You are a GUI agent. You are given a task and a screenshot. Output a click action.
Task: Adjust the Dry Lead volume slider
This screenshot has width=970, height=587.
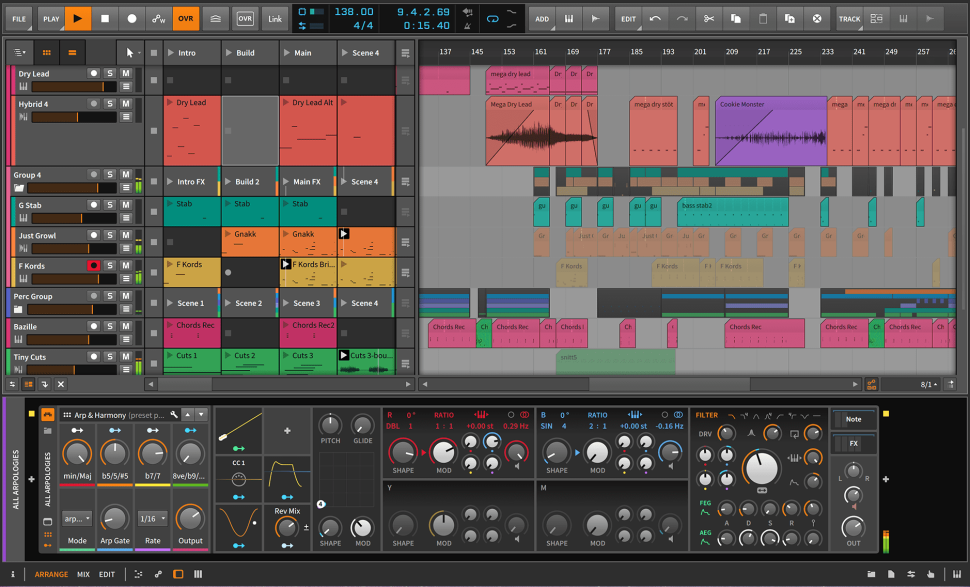74,87
